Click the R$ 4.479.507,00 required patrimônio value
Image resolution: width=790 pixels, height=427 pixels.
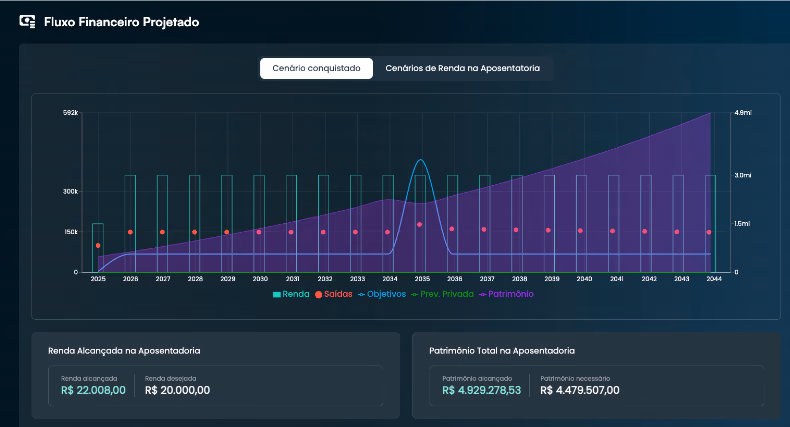click(x=580, y=390)
